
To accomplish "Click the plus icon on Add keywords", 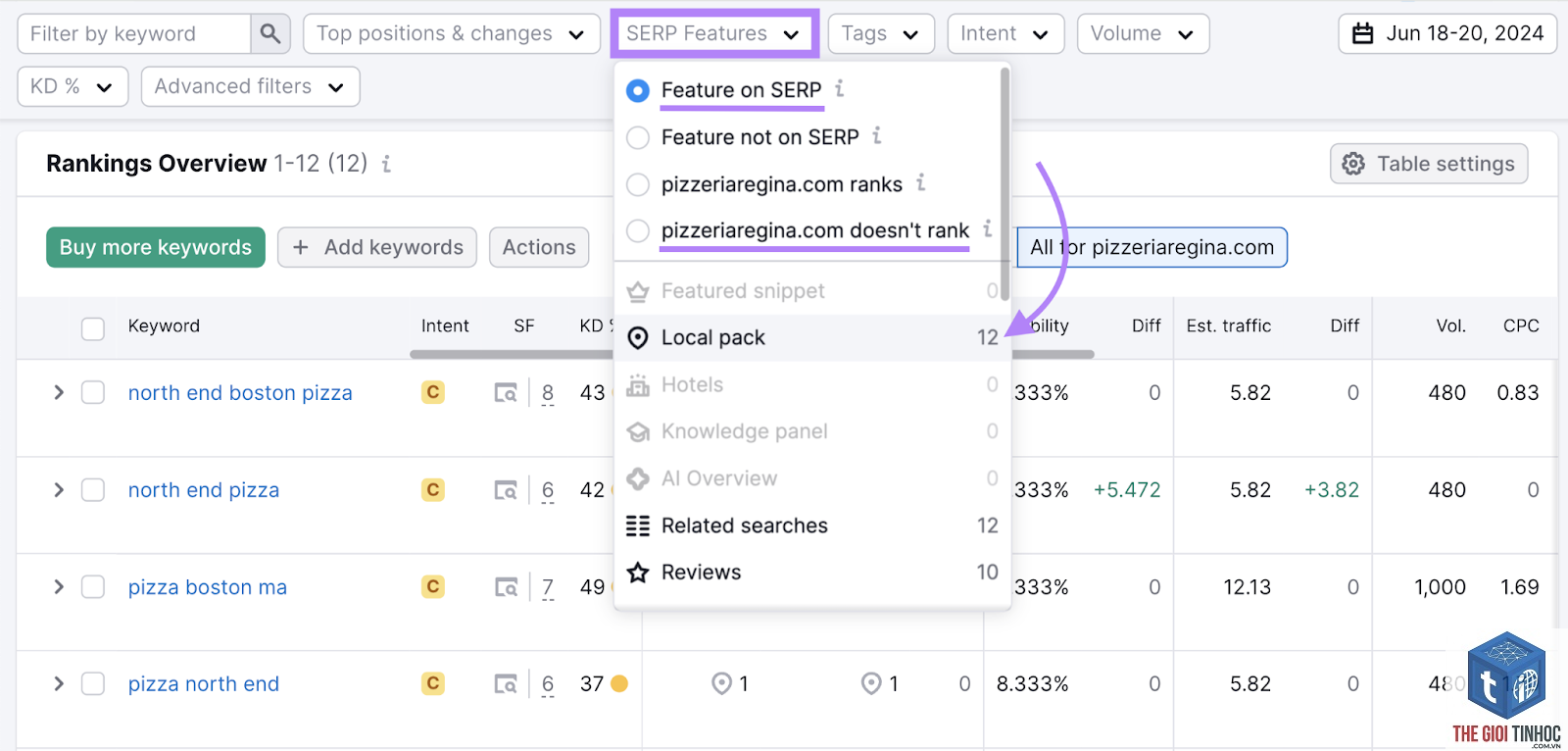I will coord(301,247).
